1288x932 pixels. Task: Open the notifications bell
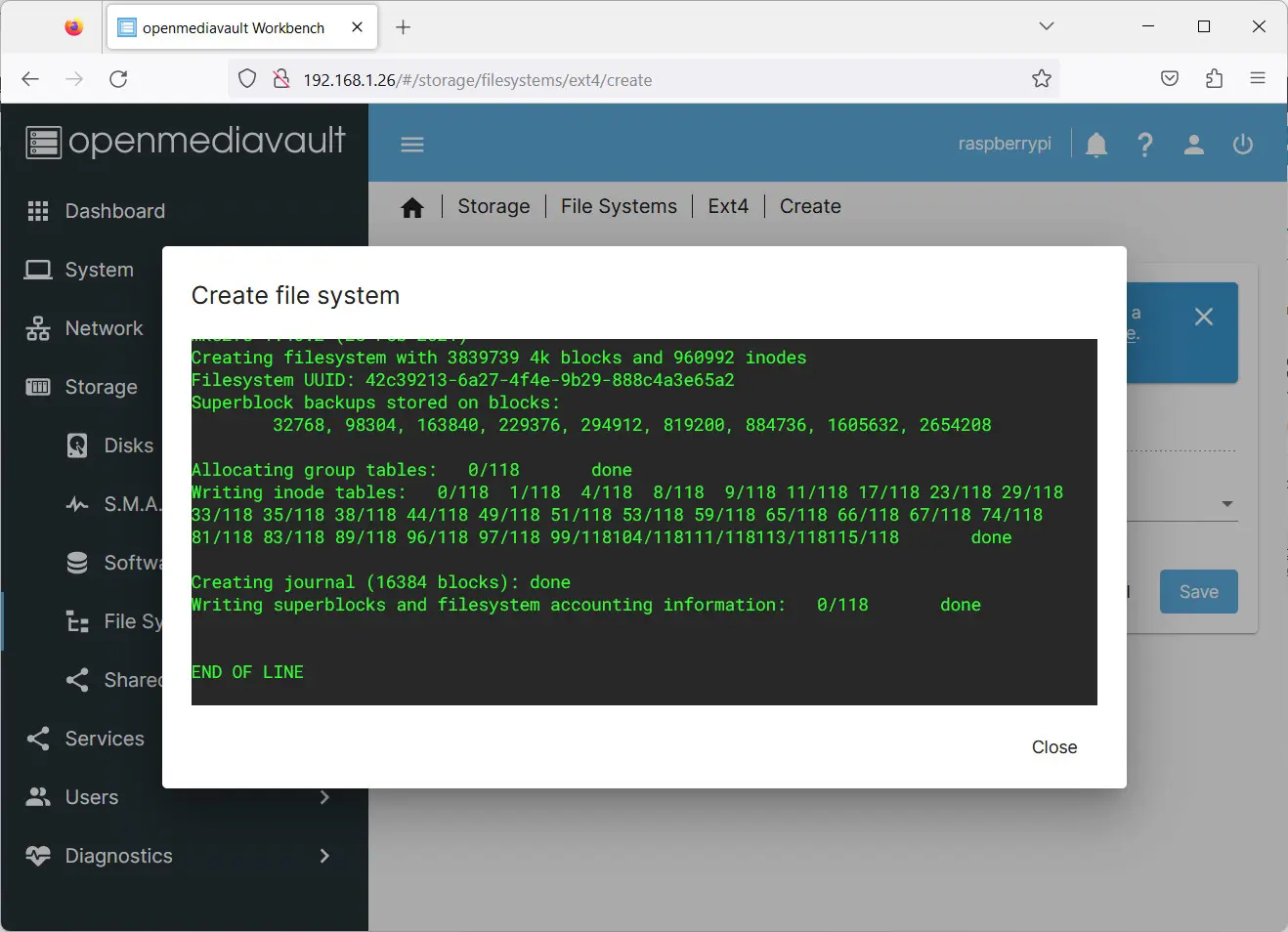tap(1096, 145)
